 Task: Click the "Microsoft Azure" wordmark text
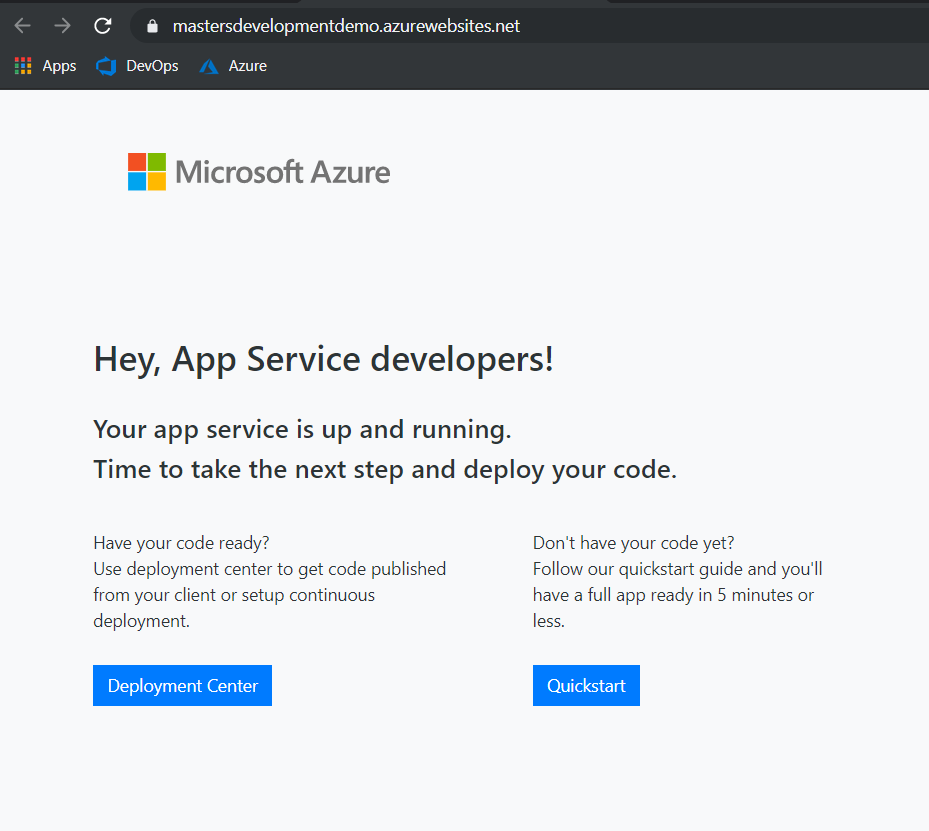(282, 172)
